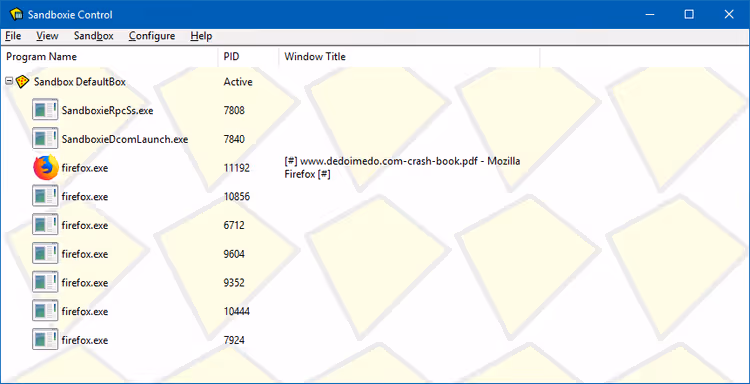Viewport: 750px width, 384px height.
Task: Click the icon of firefox.exe PID 9352
Action: 45,282
